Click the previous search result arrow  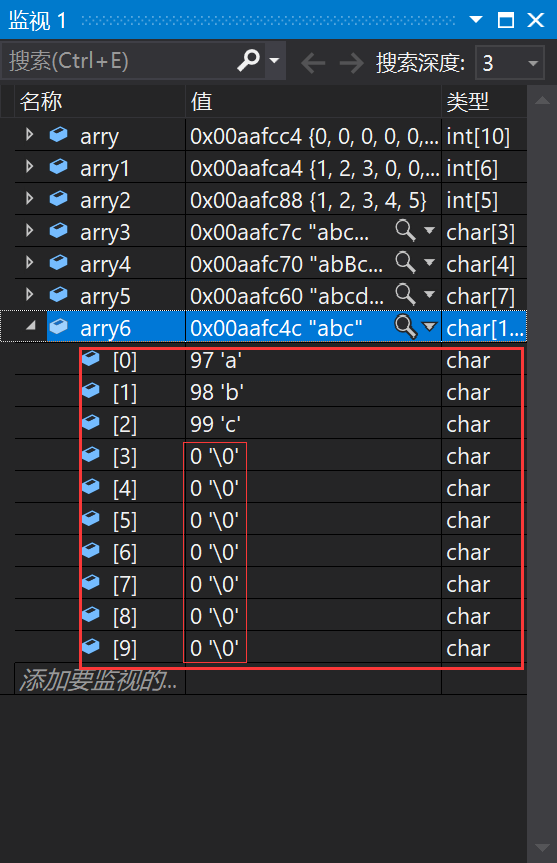313,63
